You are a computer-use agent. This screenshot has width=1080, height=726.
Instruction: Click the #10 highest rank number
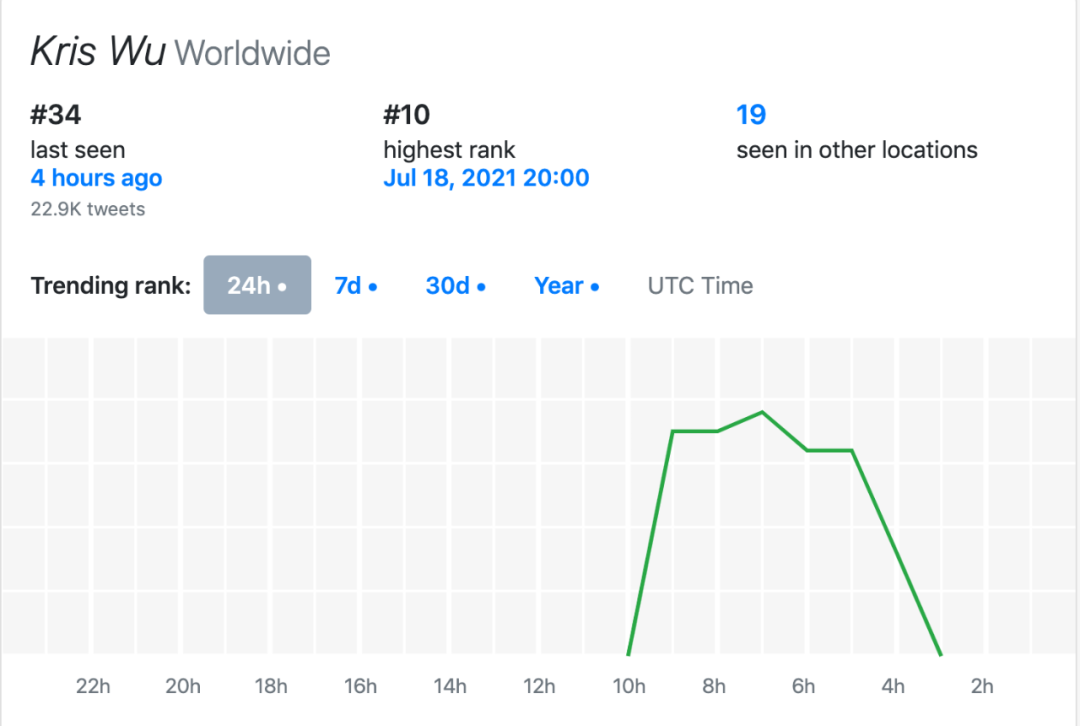pyautogui.click(x=407, y=115)
